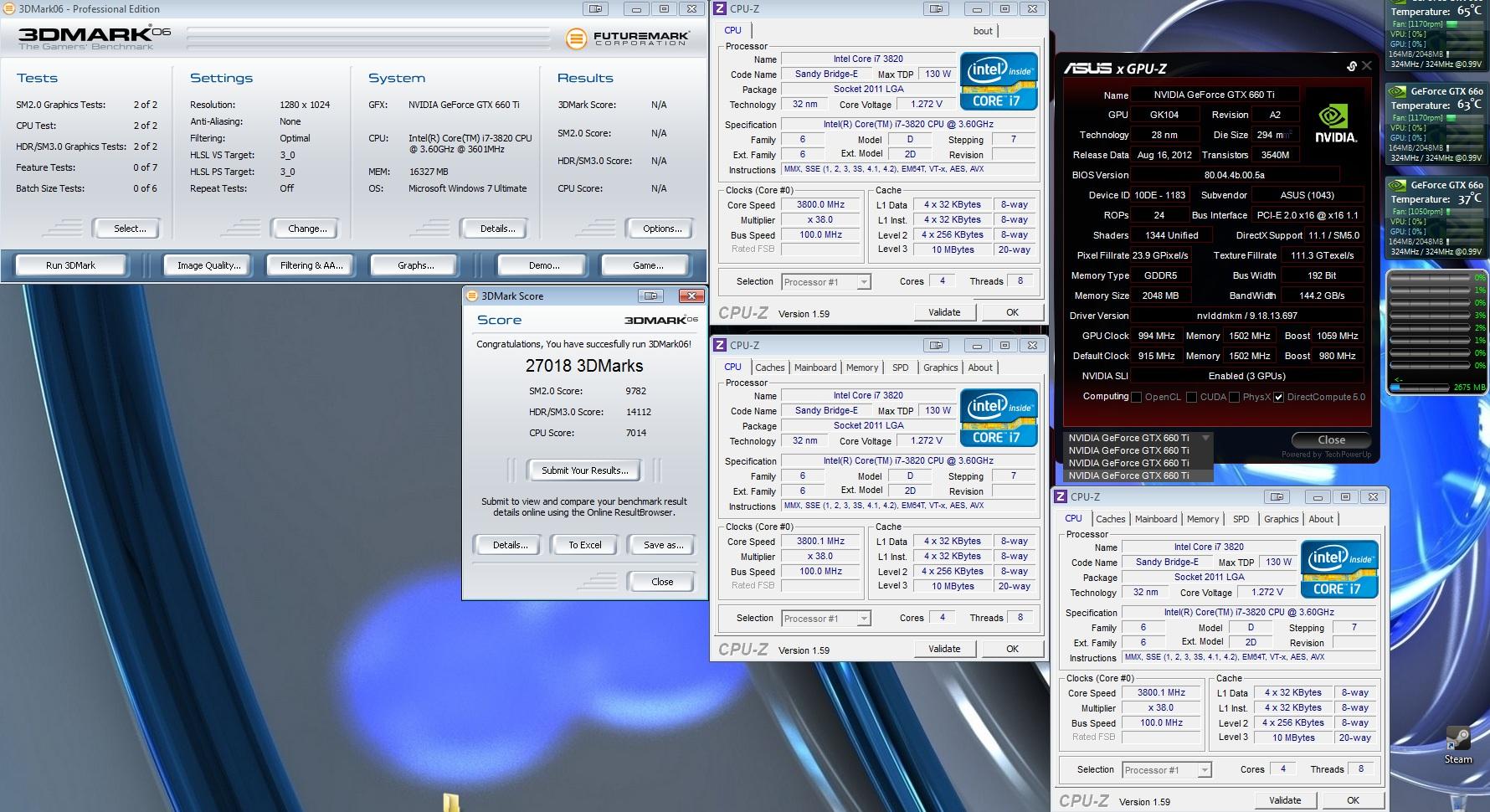Open Graphs dialog in 3DMark06
The height and width of the screenshot is (812, 1490).
[x=416, y=265]
